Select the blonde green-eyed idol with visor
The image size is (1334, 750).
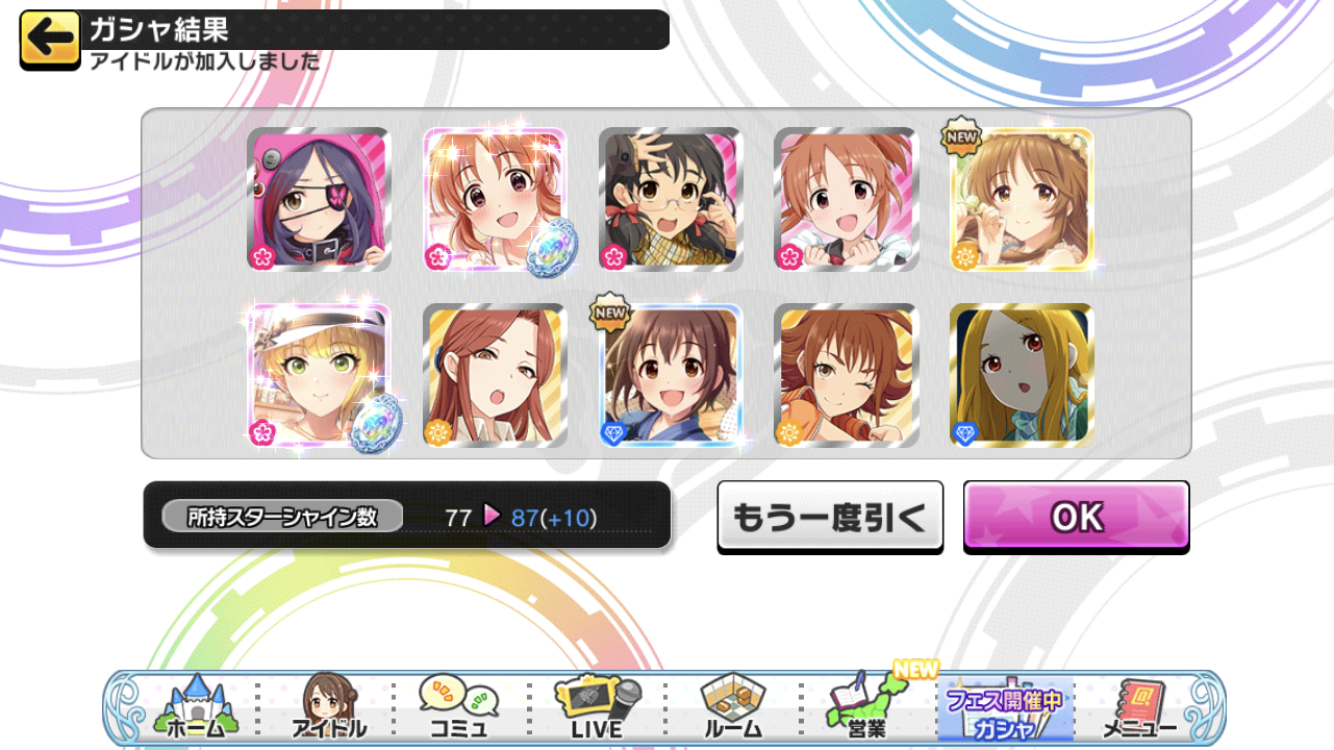click(319, 375)
